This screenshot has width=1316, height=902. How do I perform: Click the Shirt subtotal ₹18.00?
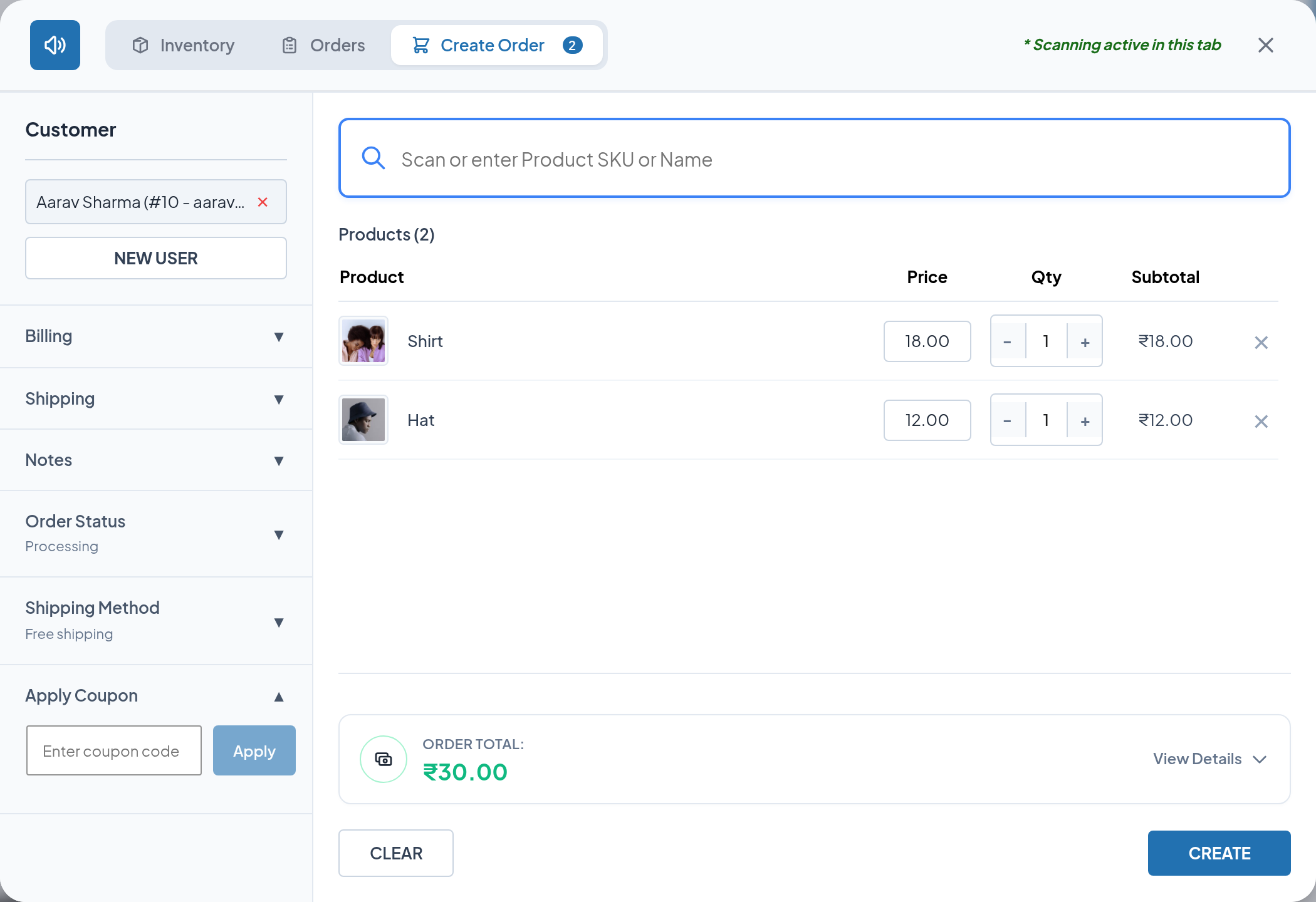1166,341
